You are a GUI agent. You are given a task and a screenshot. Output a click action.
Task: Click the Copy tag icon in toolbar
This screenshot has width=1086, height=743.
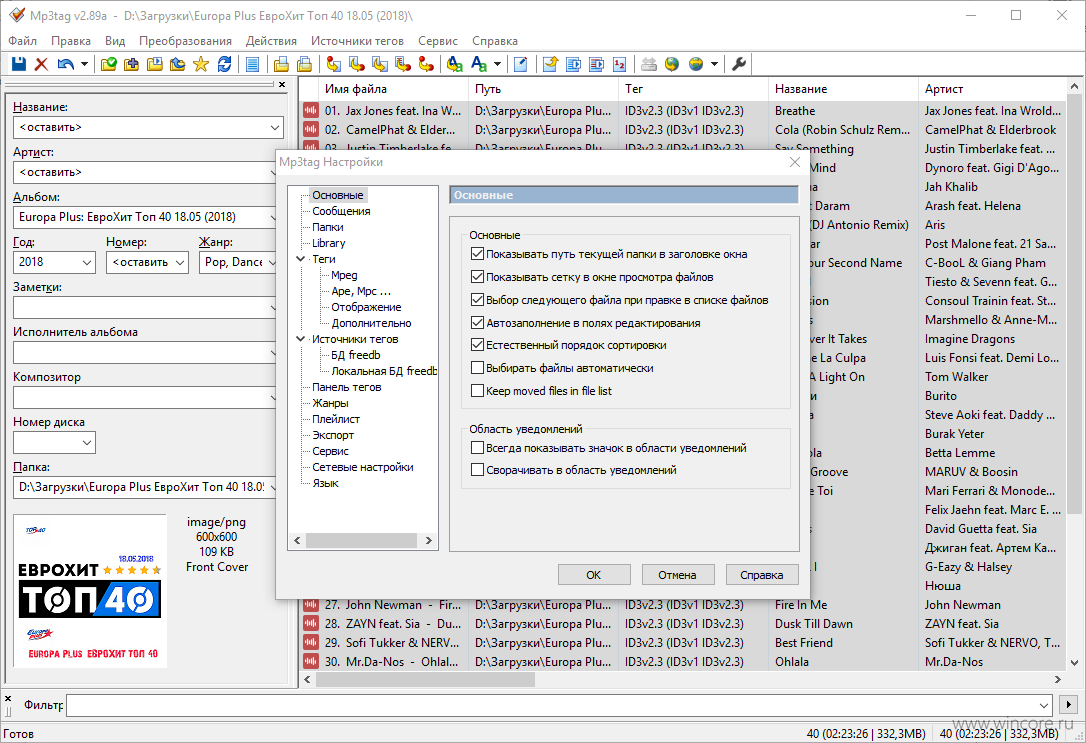[x=281, y=64]
